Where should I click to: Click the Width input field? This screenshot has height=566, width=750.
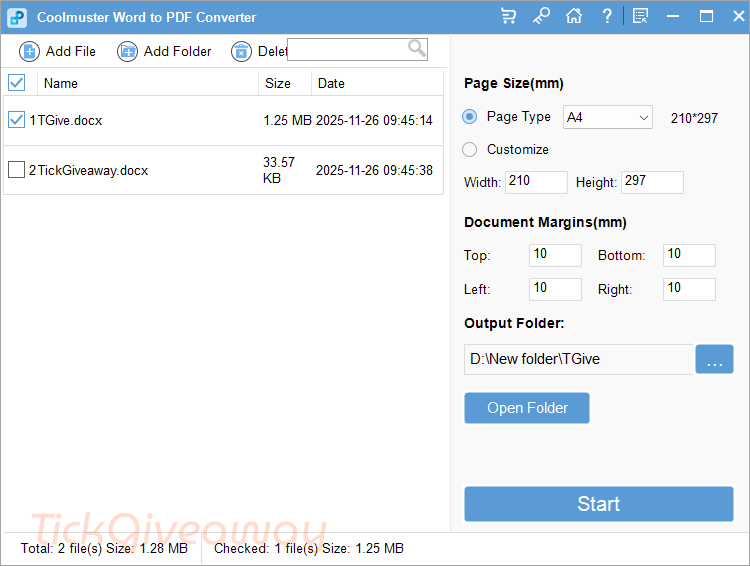click(x=536, y=182)
